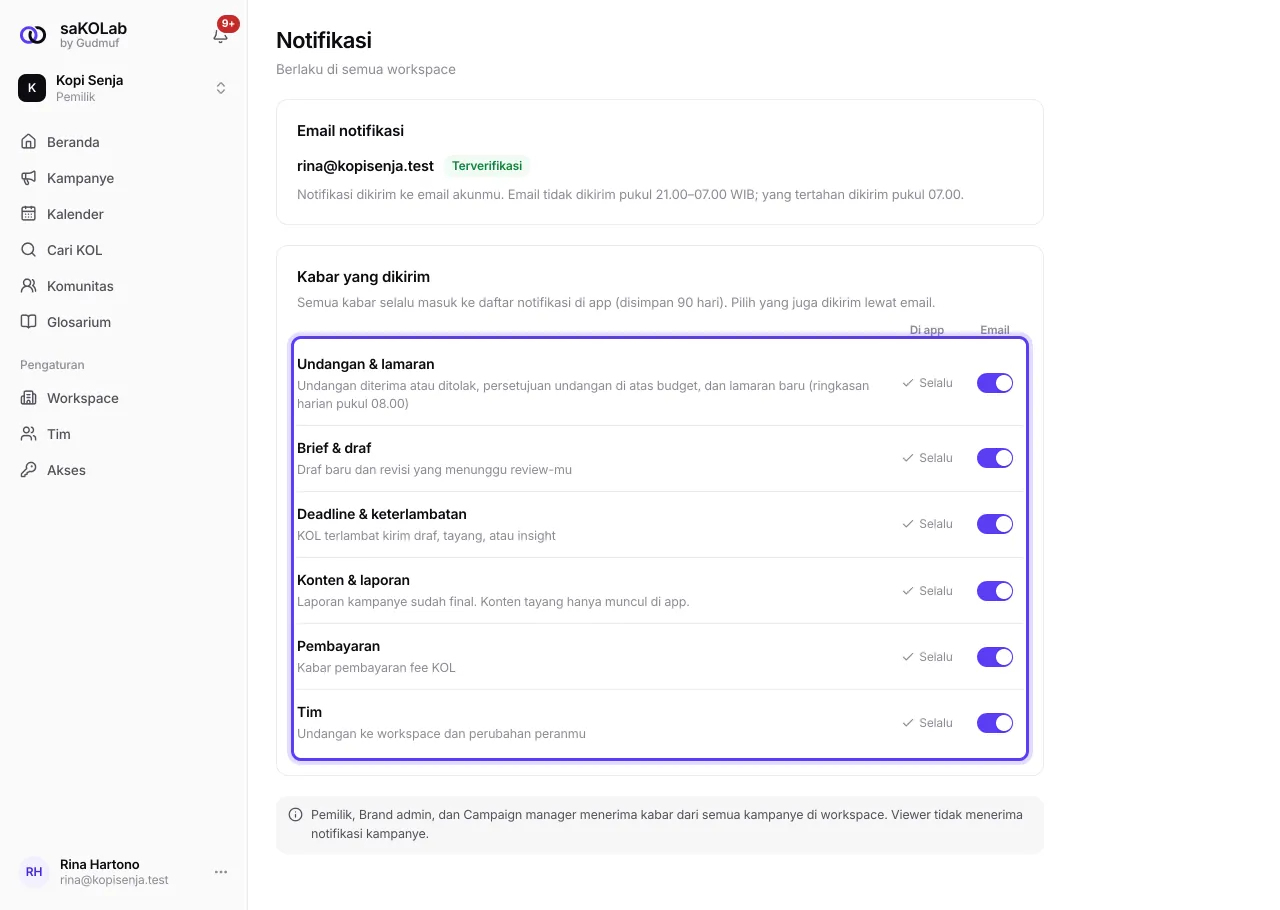Viewport: 1280px width, 910px height.
Task: Click the Pengaturan section label
Action: (x=52, y=365)
